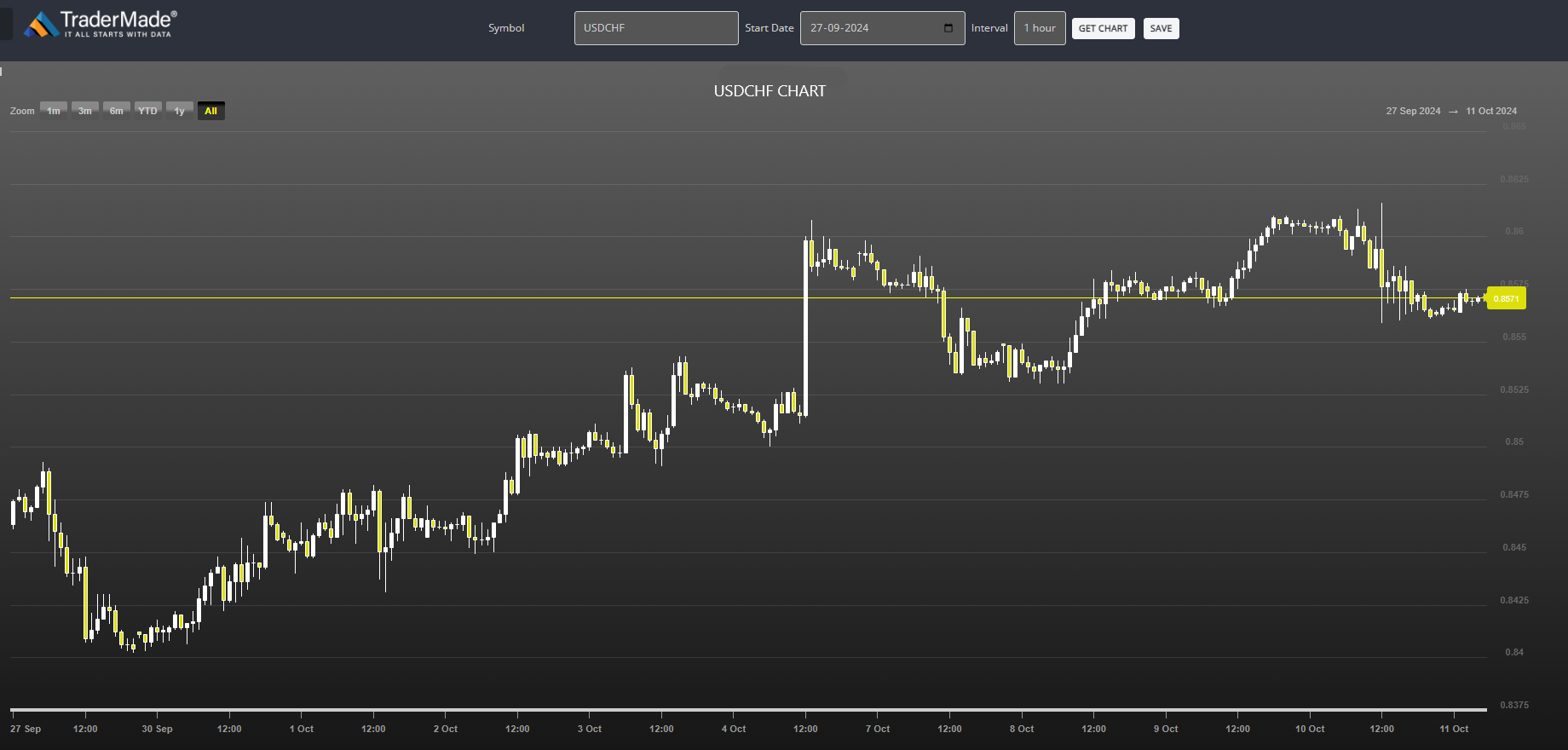Click the 0.8375 price axis label
This screenshot has height=750, width=1568.
(x=1514, y=705)
